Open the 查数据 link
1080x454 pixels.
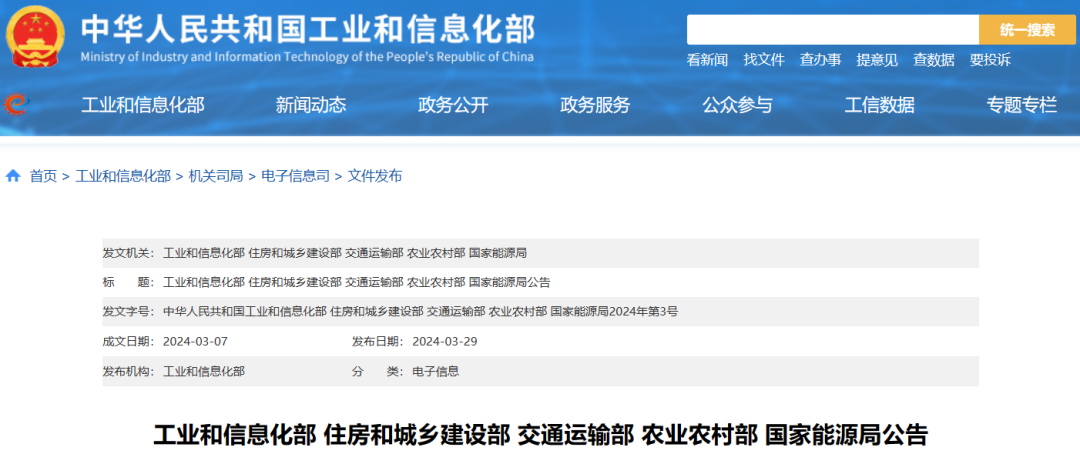coord(933,60)
